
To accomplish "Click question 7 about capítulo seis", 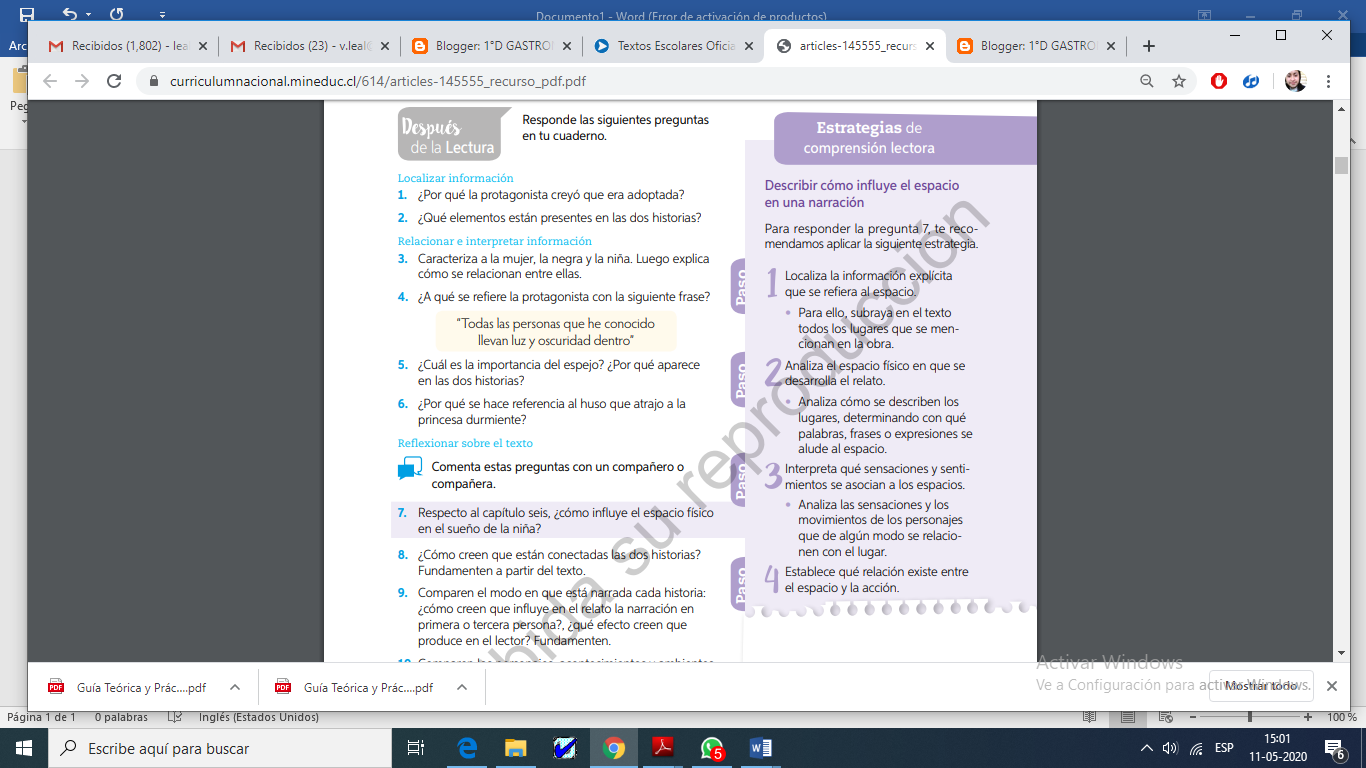I will pyautogui.click(x=565, y=520).
